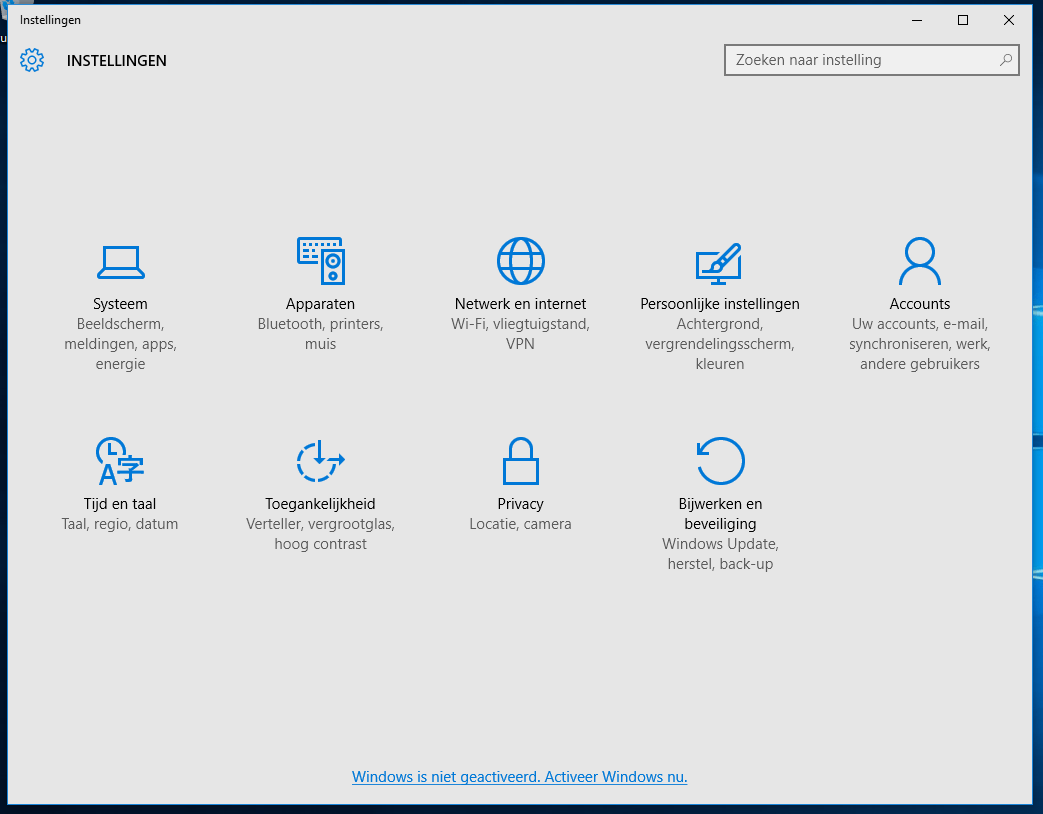1043x814 pixels.
Task: Click the magnifier icon in the search box
Action: [1005, 60]
